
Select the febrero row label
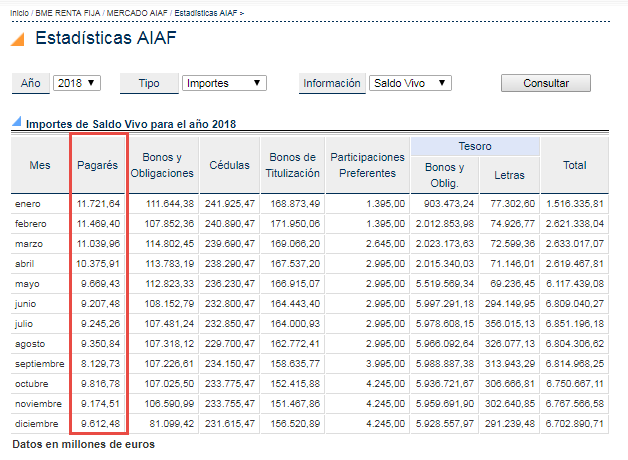[x=31, y=224]
